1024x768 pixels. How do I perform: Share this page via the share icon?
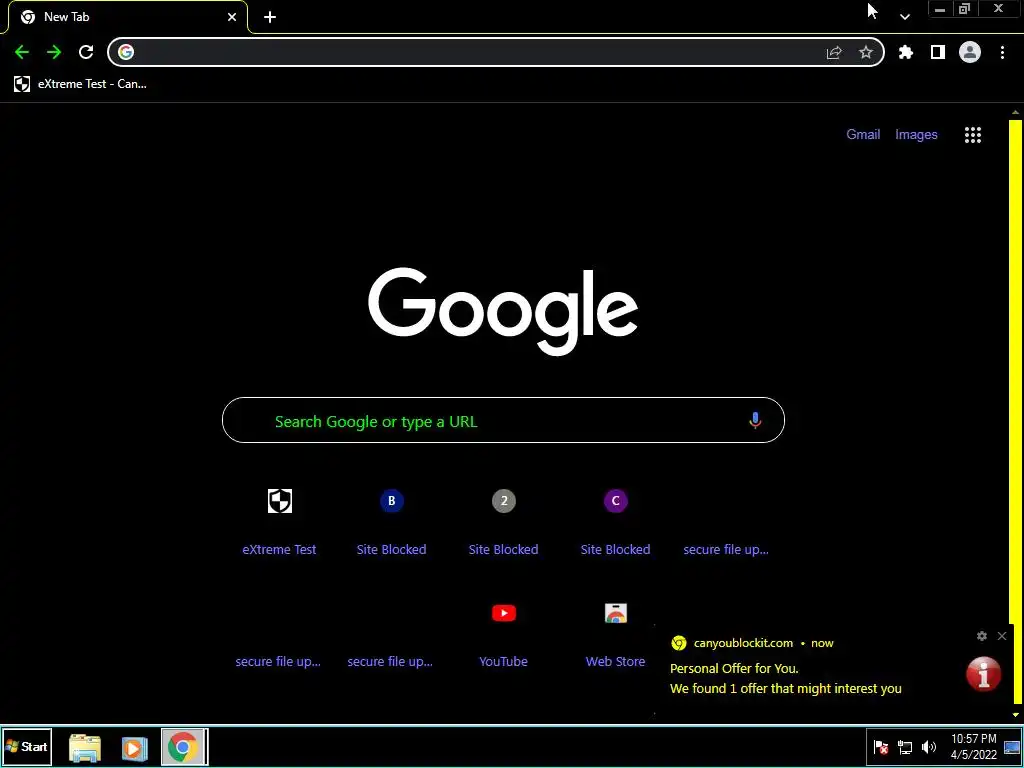click(834, 53)
